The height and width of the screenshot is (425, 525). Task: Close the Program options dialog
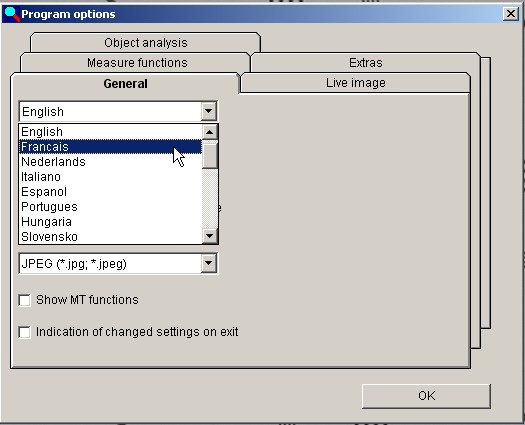(511, 14)
